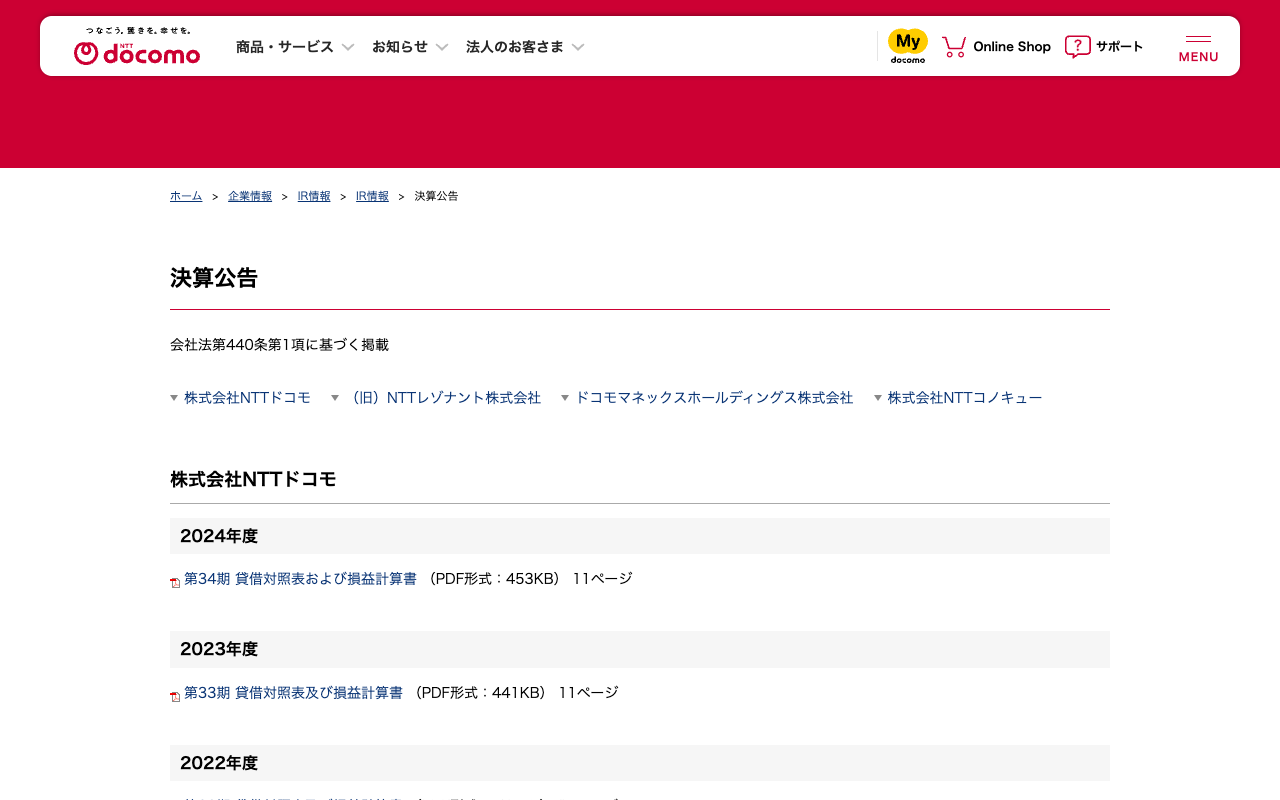
Task: Click PDF icon beside 第33期 document
Action: click(x=175, y=696)
